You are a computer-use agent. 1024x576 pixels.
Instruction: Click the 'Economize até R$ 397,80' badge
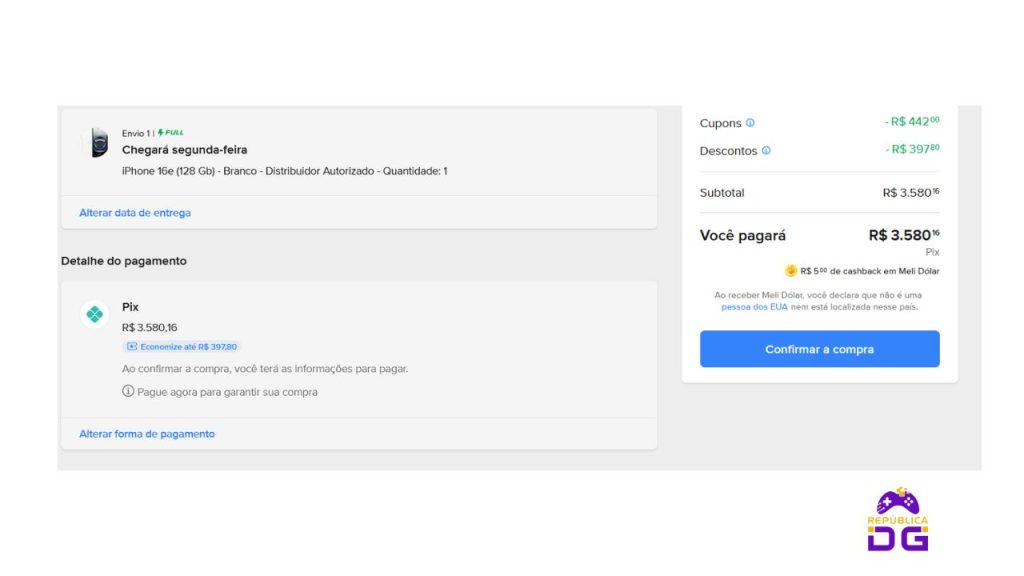(x=181, y=347)
